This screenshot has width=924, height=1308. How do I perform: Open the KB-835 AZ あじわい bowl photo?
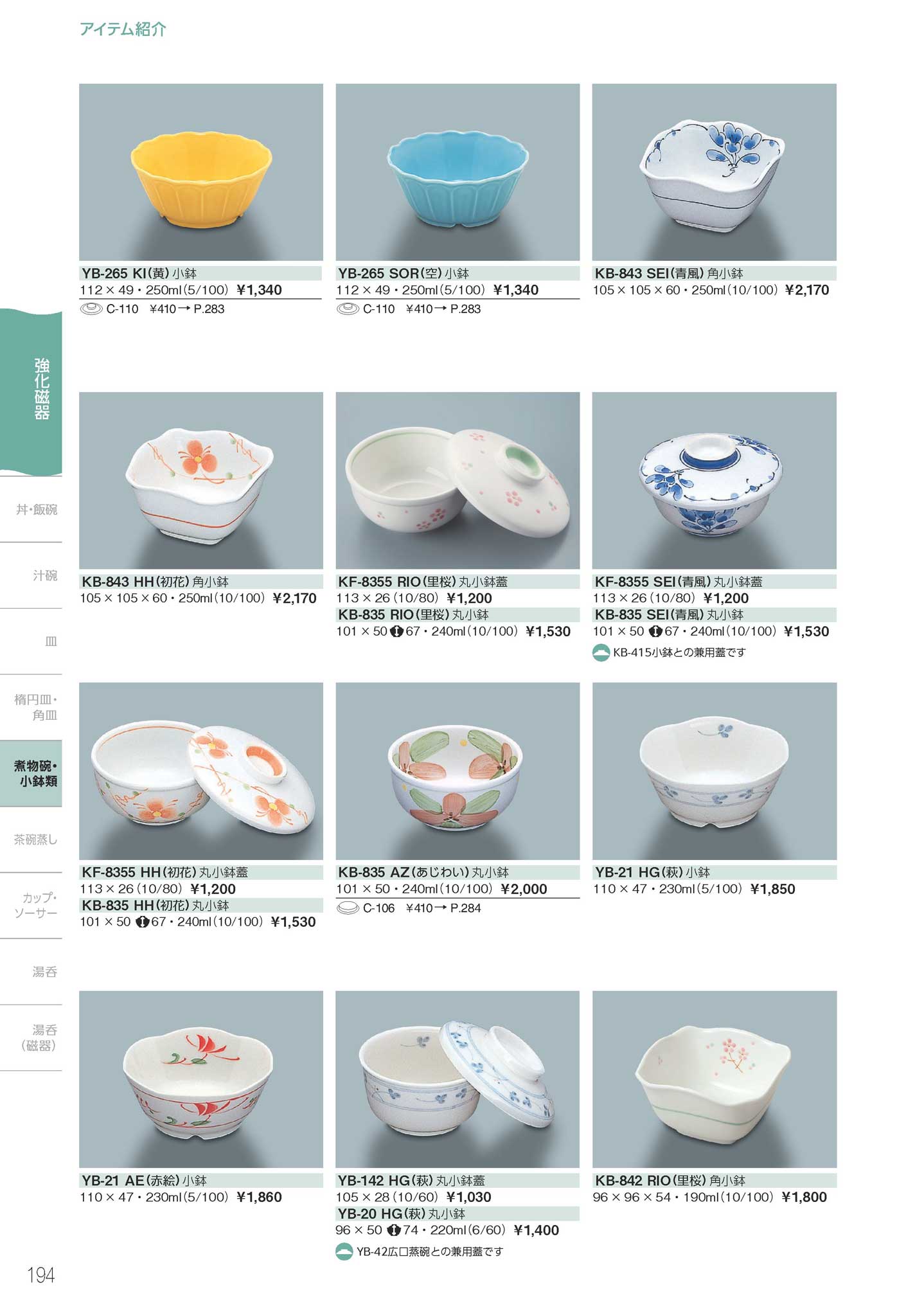pyautogui.click(x=458, y=771)
